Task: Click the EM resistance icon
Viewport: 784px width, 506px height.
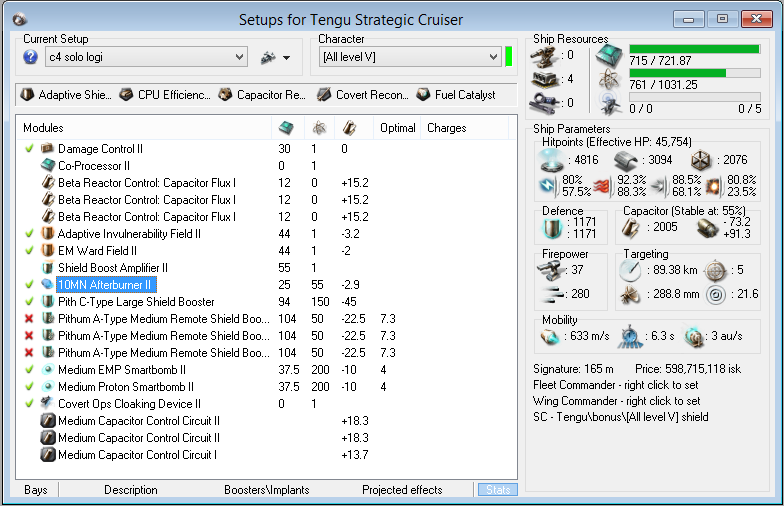Action: coord(547,186)
